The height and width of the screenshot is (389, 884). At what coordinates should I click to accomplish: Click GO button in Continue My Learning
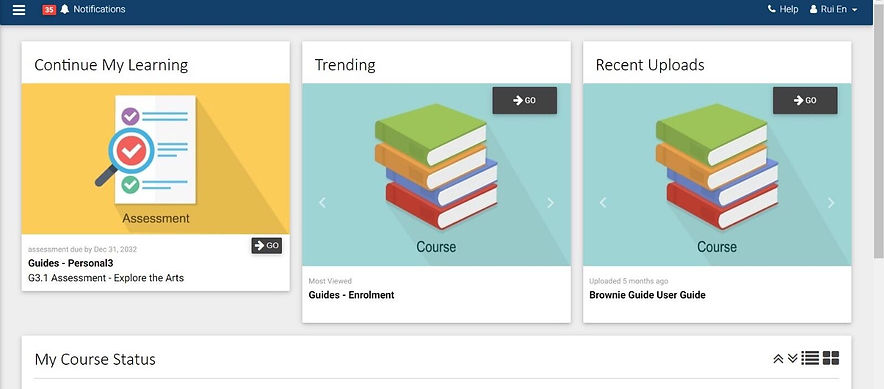click(x=267, y=246)
